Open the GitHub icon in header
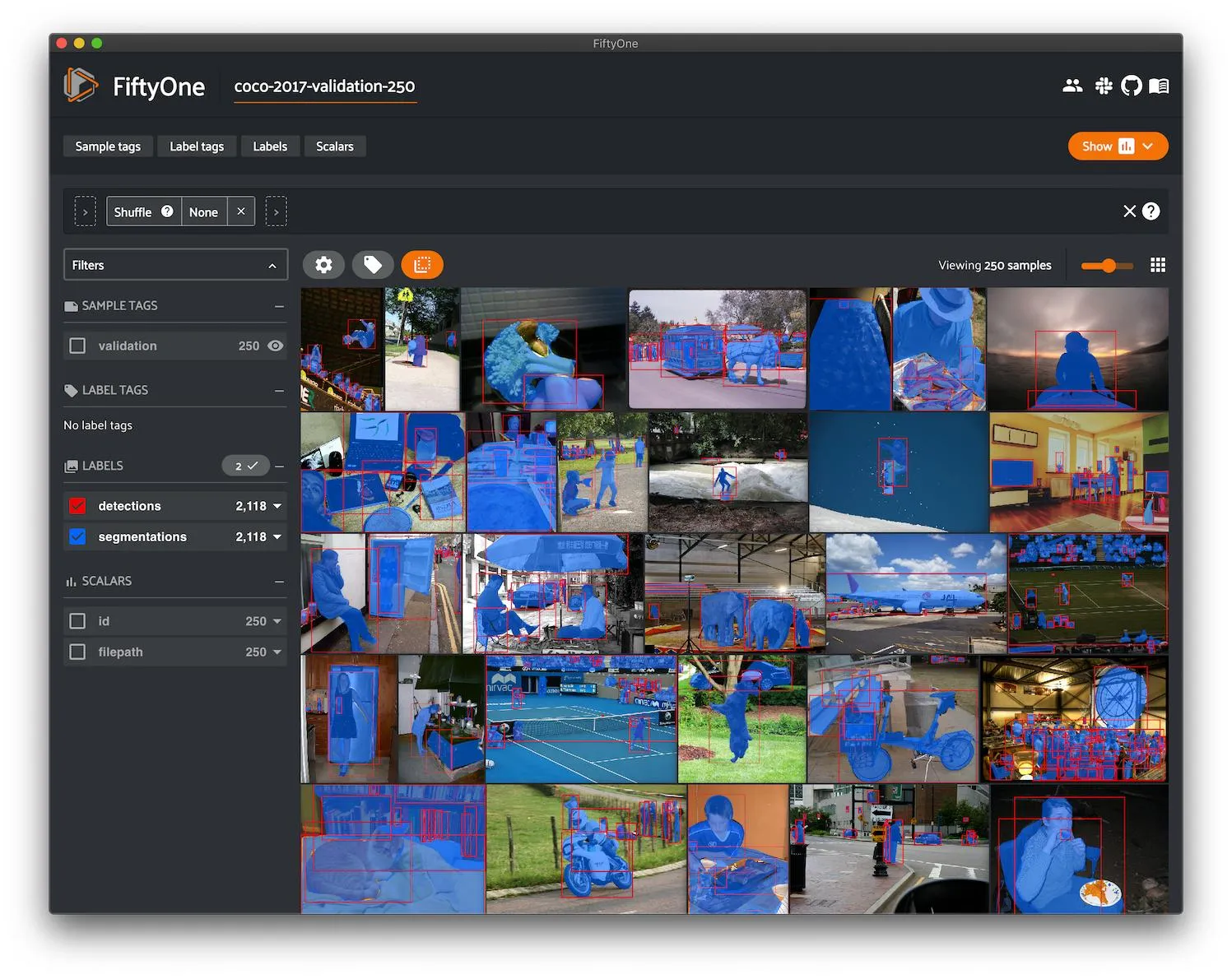1232x979 pixels. [x=1132, y=86]
